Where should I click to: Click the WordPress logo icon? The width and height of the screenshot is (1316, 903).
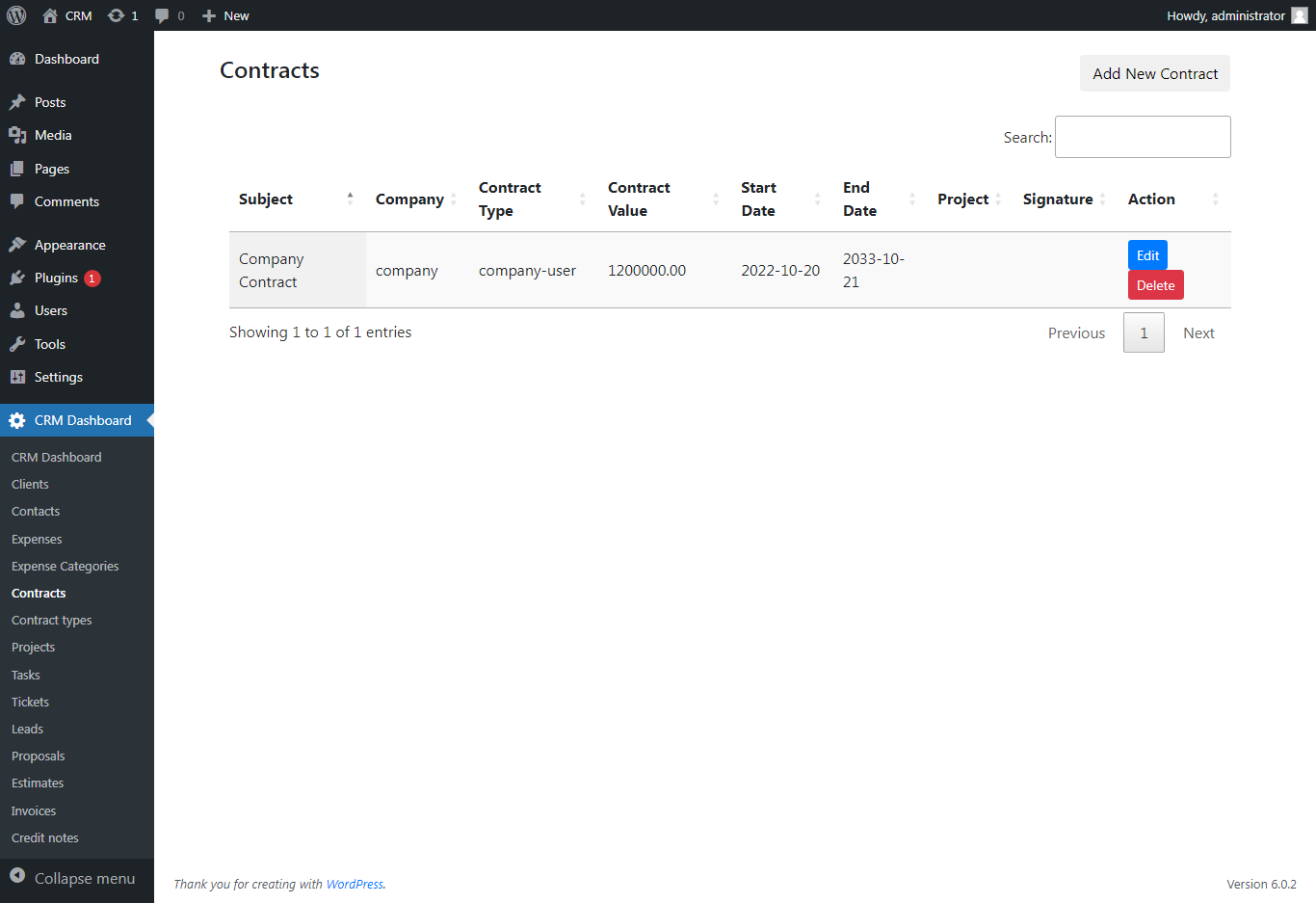(16, 15)
